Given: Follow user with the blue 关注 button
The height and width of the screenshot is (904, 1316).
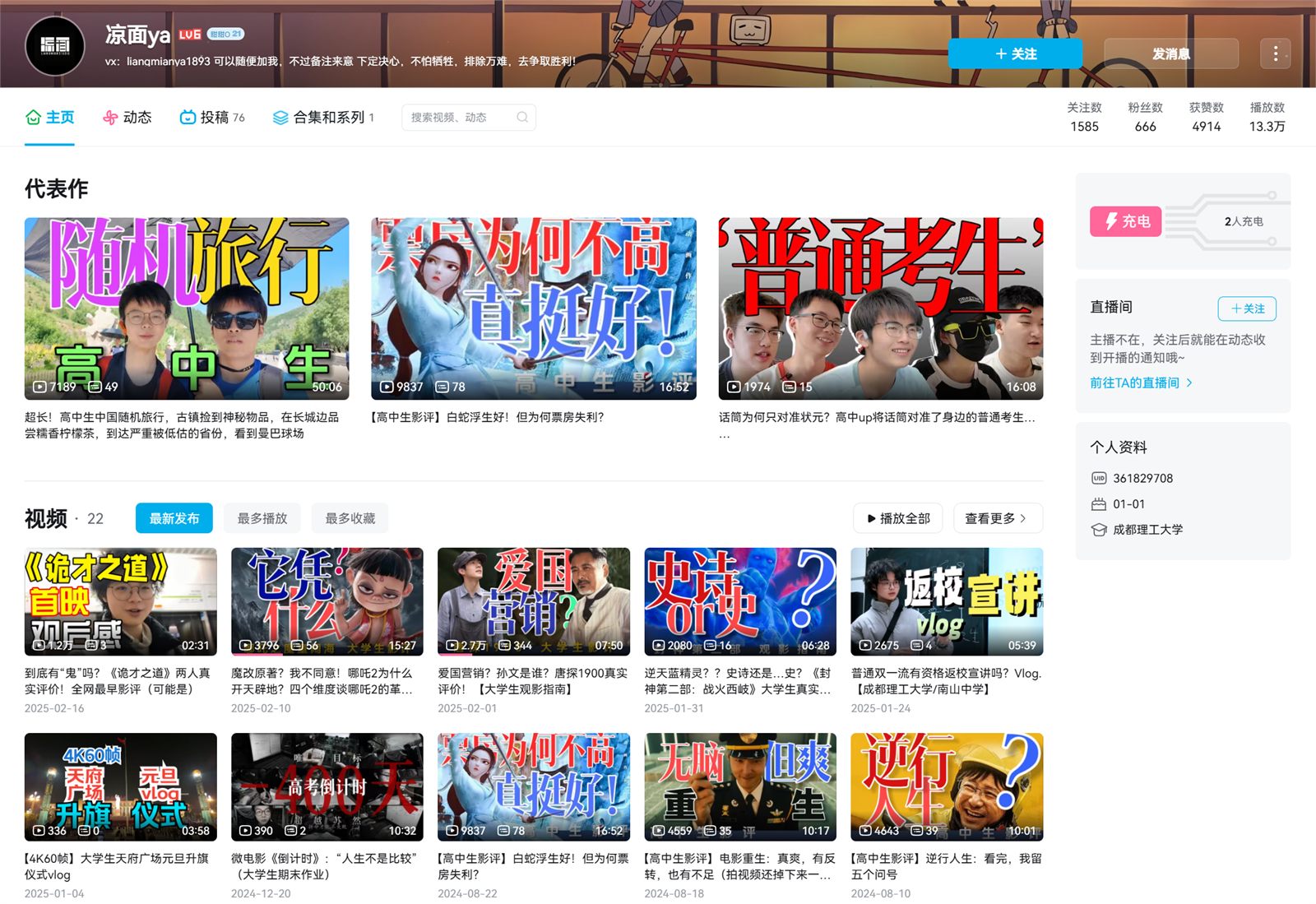Looking at the screenshot, I should (1015, 53).
